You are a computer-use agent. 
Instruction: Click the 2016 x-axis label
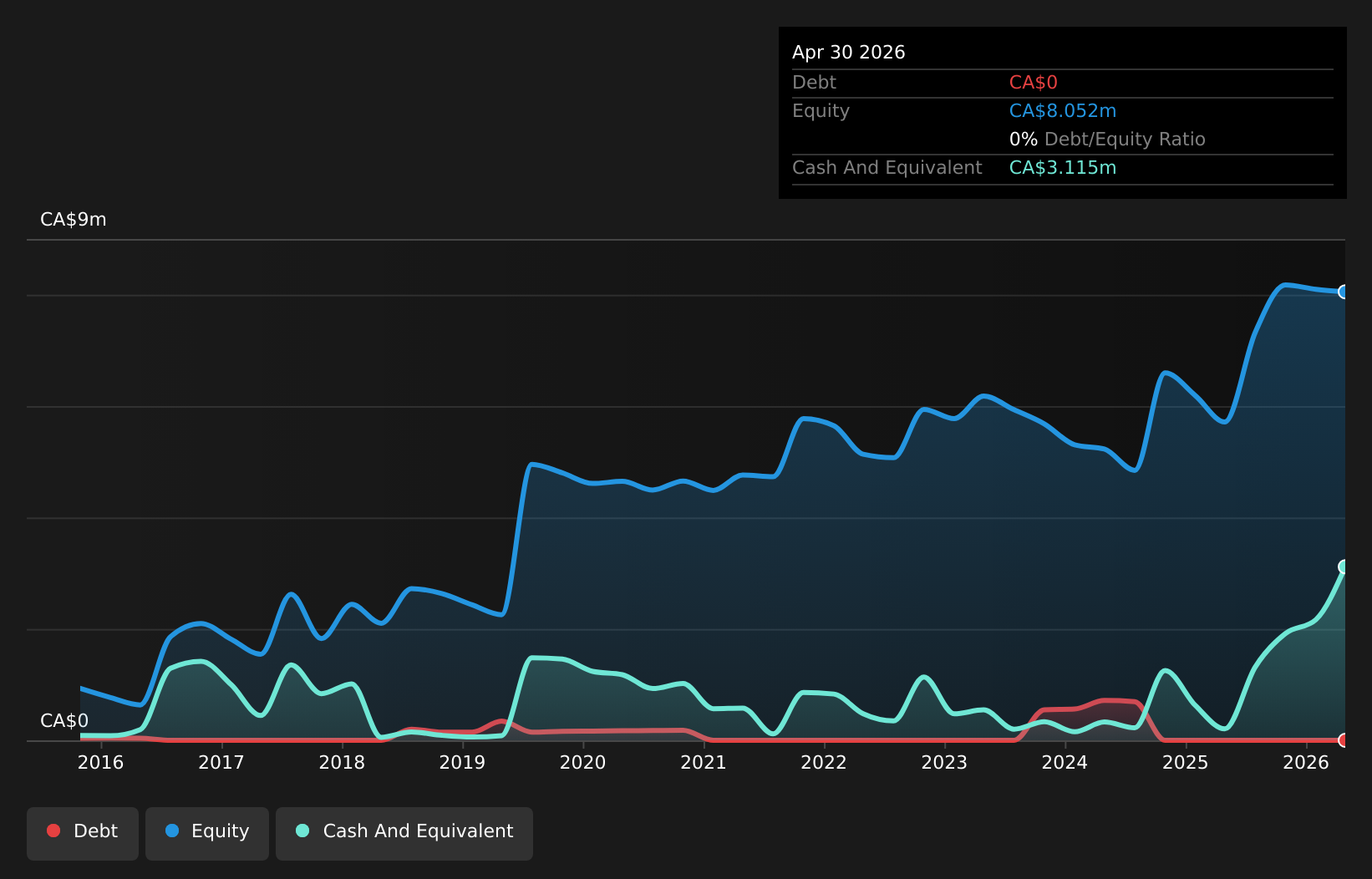101,762
